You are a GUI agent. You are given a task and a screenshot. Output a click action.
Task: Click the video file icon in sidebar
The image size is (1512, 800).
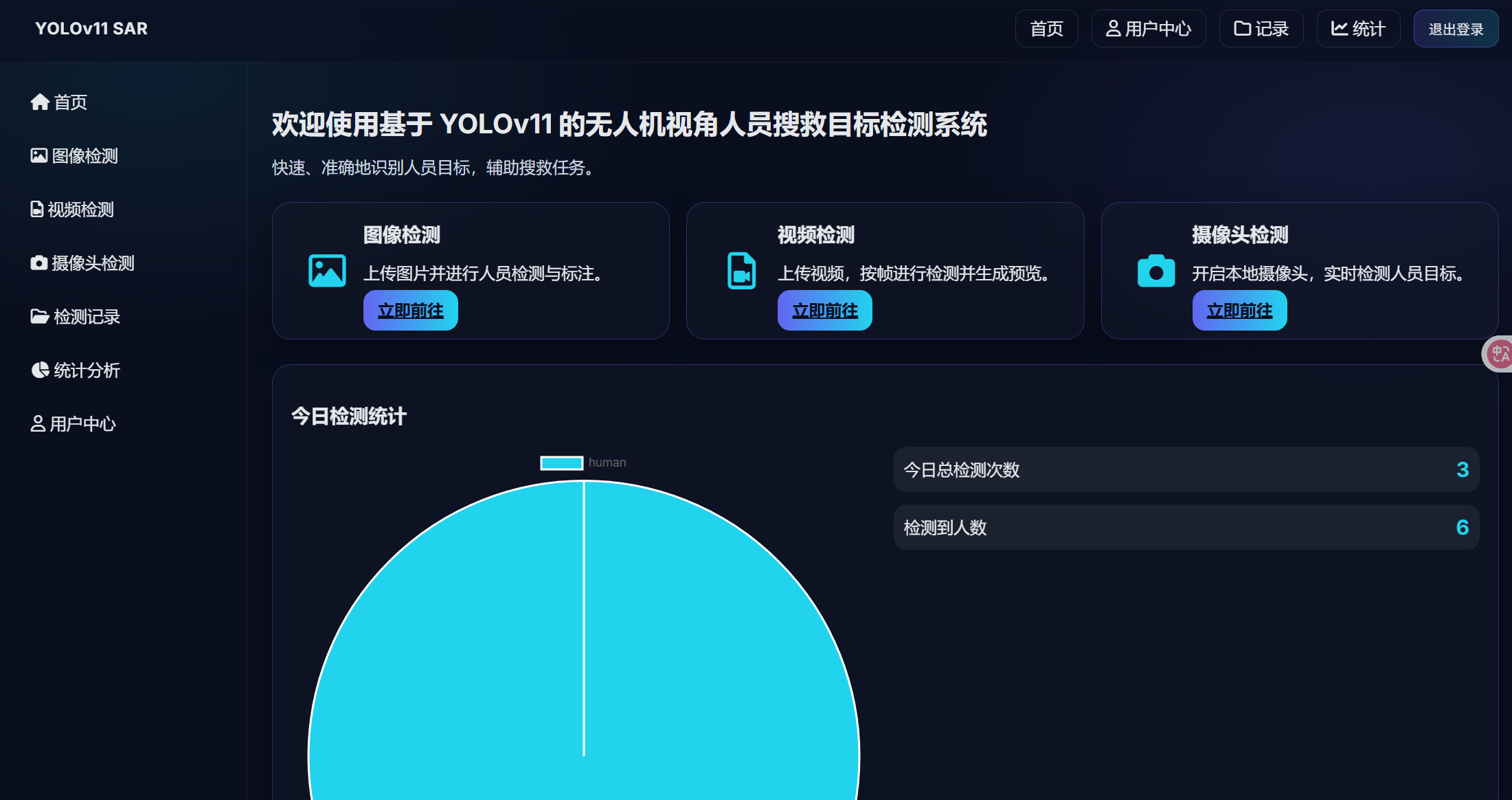tap(37, 209)
